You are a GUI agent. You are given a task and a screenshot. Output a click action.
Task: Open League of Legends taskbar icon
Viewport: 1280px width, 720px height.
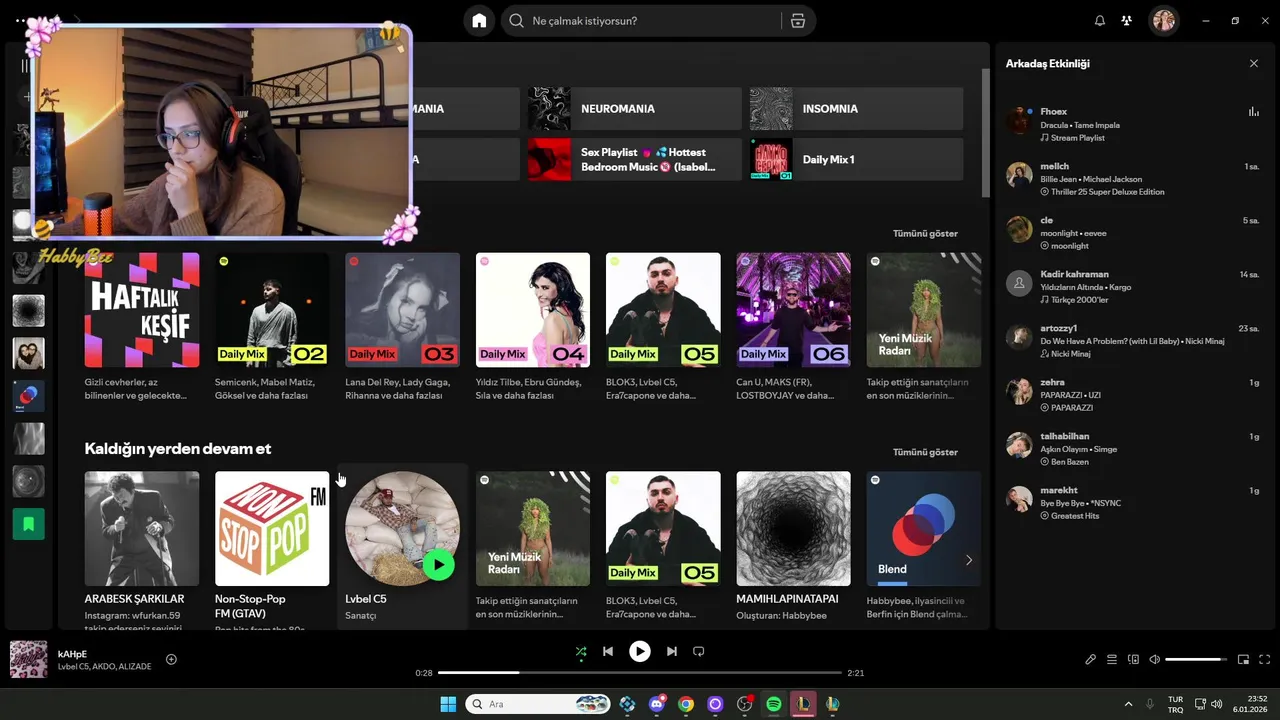pos(802,704)
